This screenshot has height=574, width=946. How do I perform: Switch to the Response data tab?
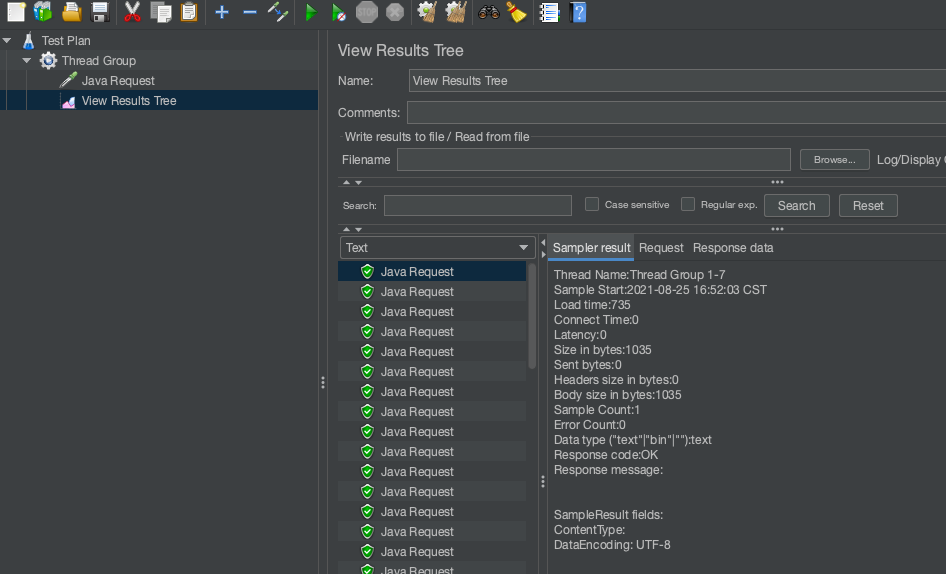[733, 247]
